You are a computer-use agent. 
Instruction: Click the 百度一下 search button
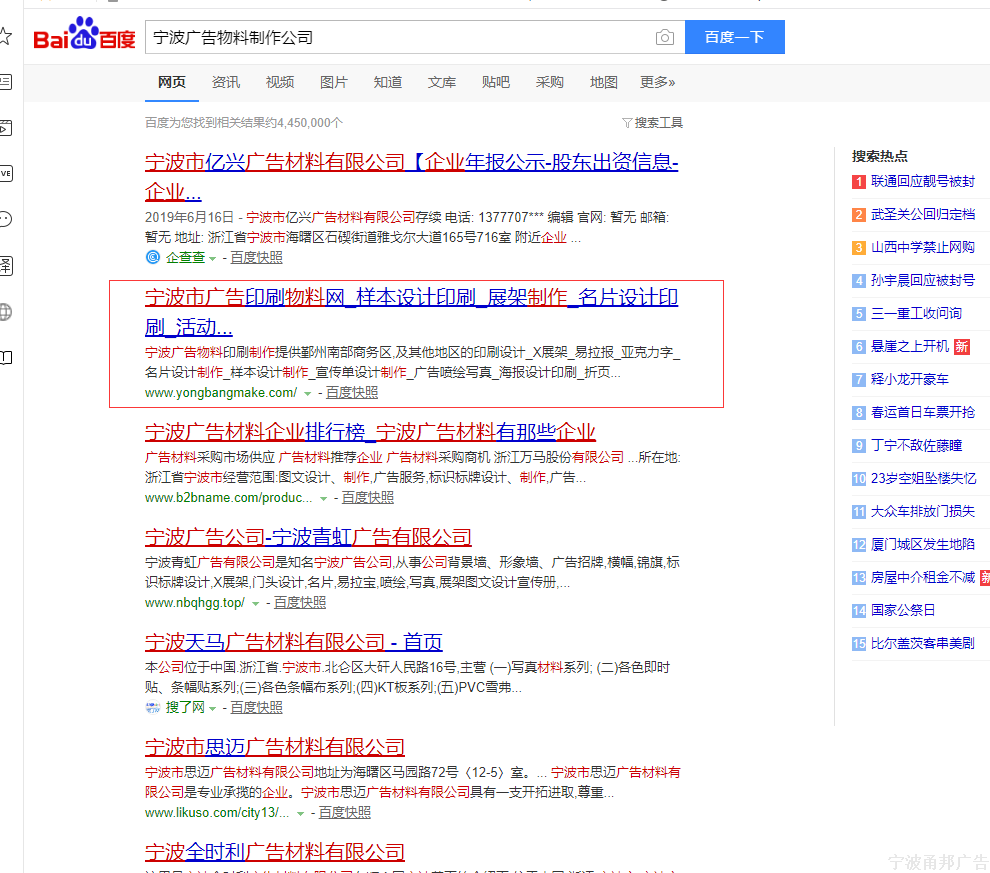point(735,37)
